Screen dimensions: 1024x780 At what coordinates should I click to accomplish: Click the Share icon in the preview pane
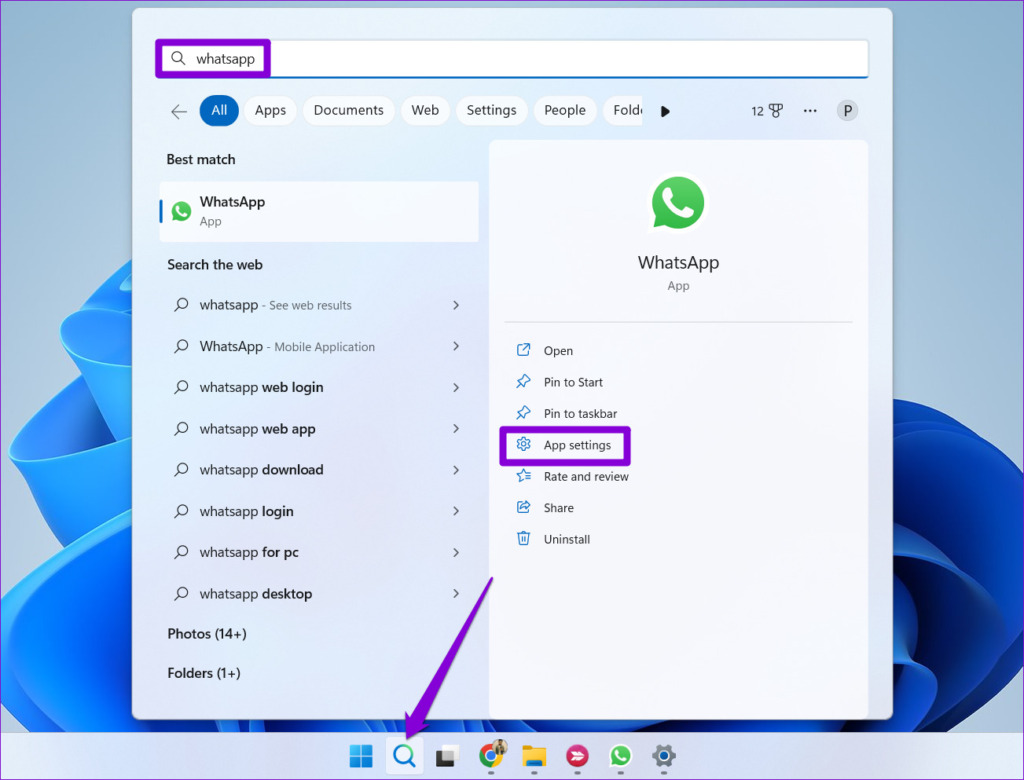tap(522, 507)
